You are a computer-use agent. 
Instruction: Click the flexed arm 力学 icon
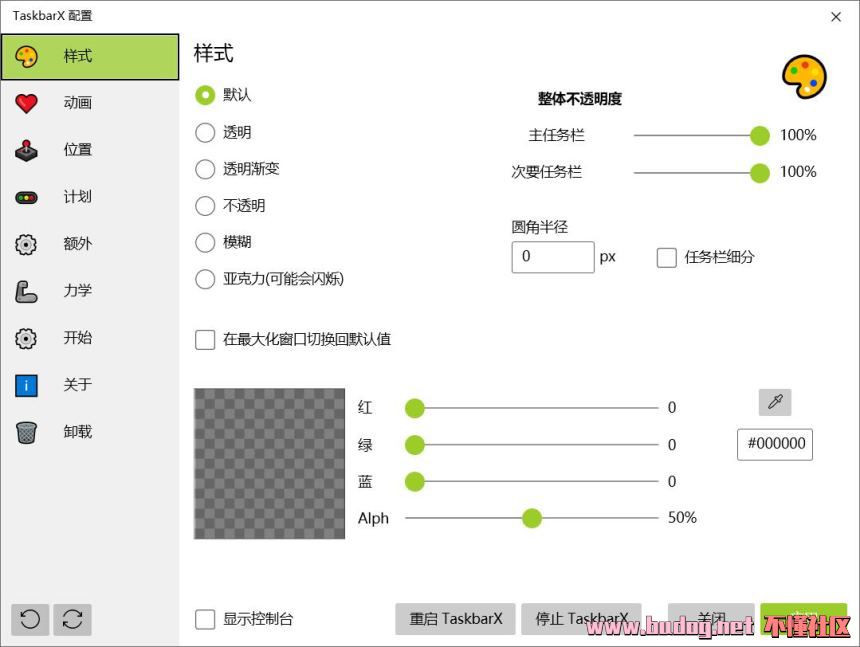click(x=26, y=291)
